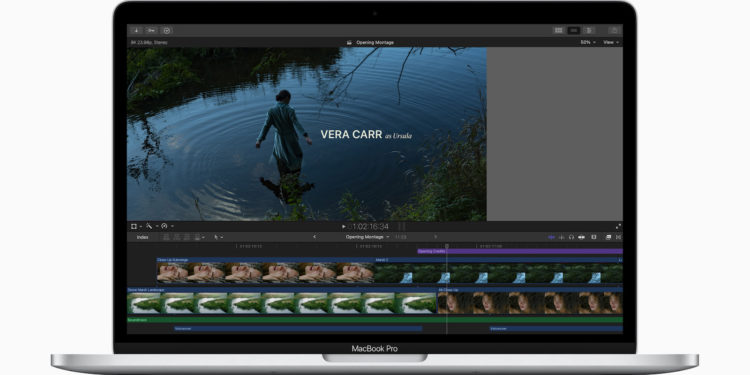Image resolution: width=750 pixels, height=375 pixels.
Task: Expand the tool selector chevron
Action: tap(221, 237)
